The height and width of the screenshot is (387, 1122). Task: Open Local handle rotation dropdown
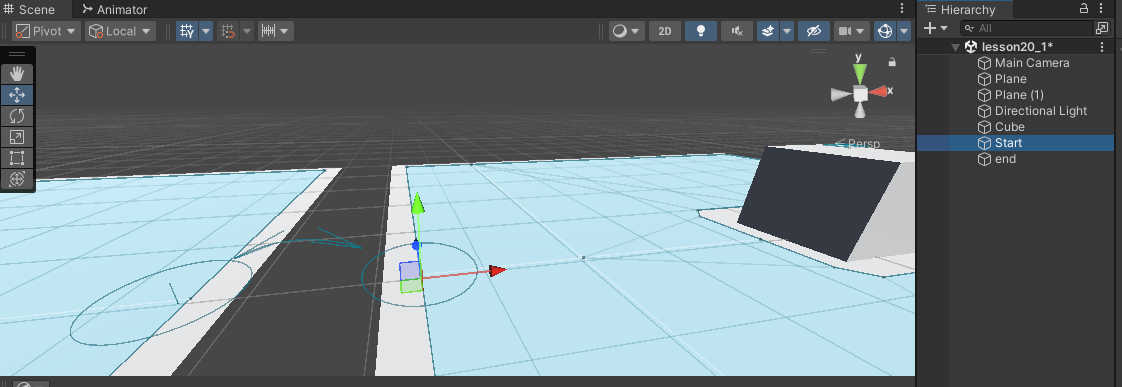point(120,31)
